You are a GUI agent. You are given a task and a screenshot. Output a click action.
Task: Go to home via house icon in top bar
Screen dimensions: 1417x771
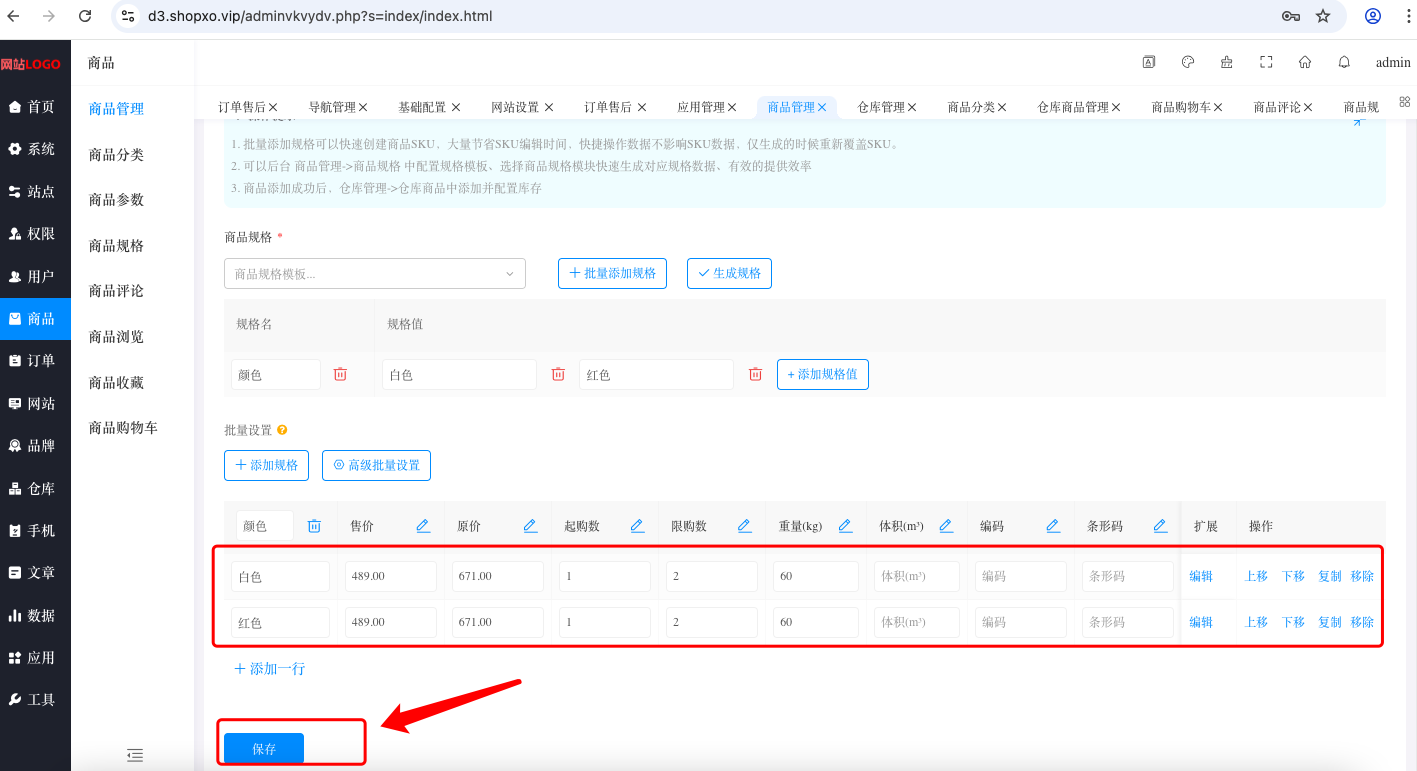click(1305, 62)
